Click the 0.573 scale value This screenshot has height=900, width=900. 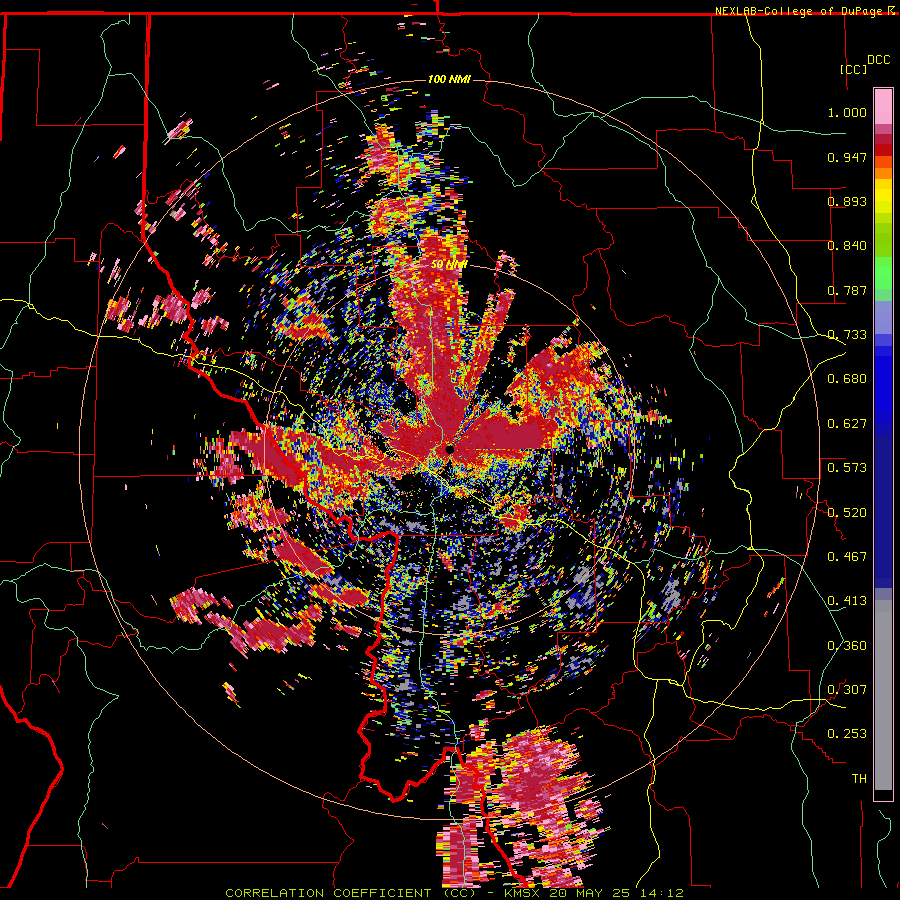[847, 468]
